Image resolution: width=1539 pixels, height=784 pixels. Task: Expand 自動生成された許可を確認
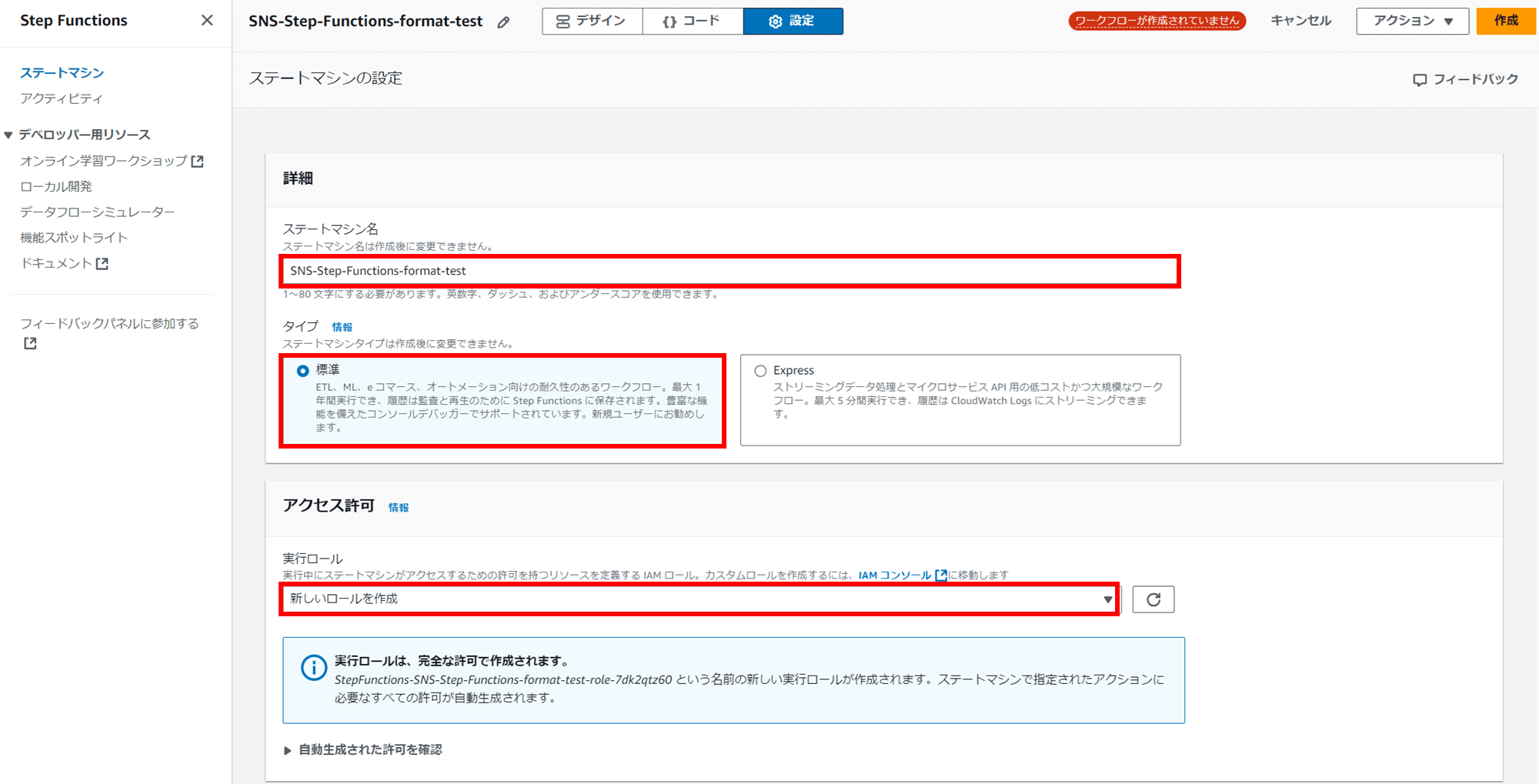(362, 749)
